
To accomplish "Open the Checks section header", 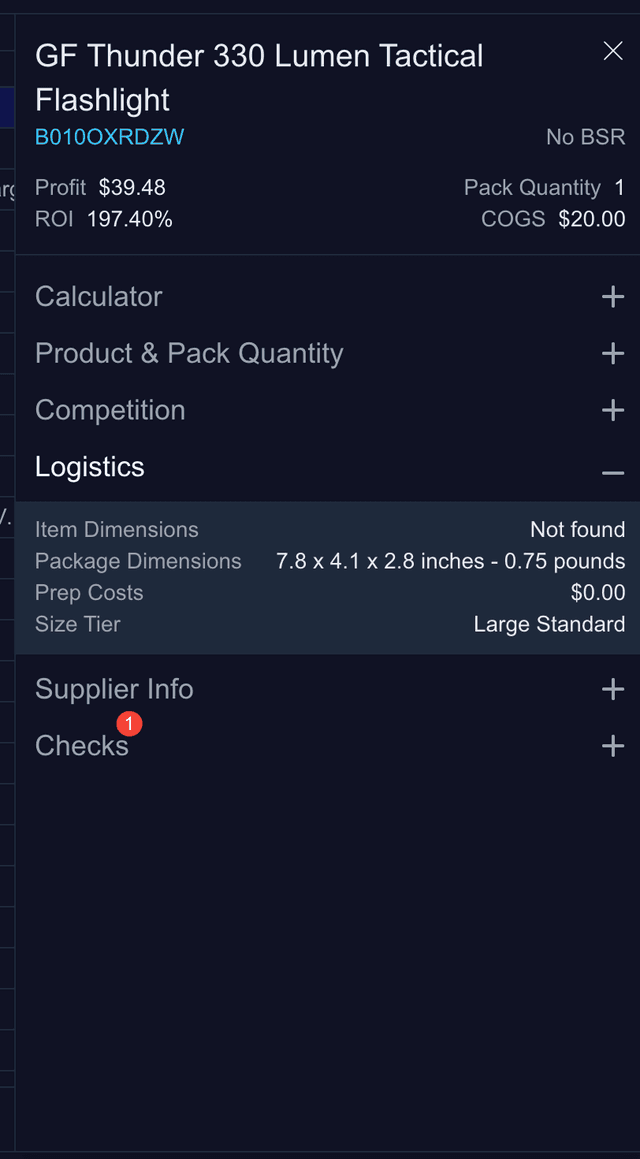I will [x=81, y=746].
